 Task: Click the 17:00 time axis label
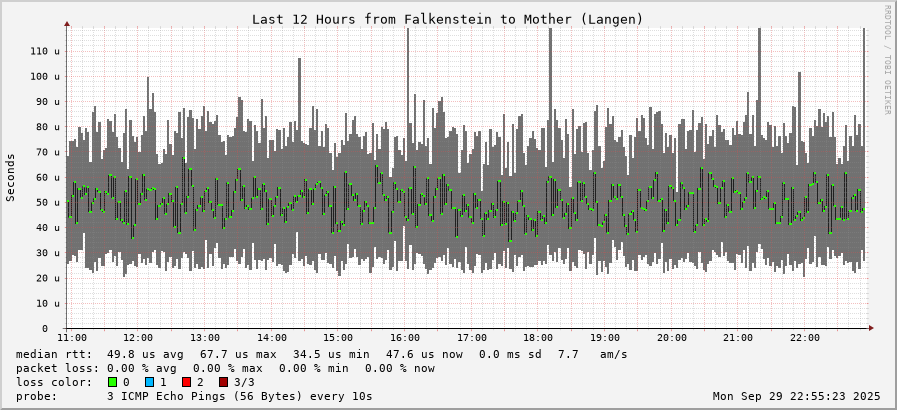(472, 338)
